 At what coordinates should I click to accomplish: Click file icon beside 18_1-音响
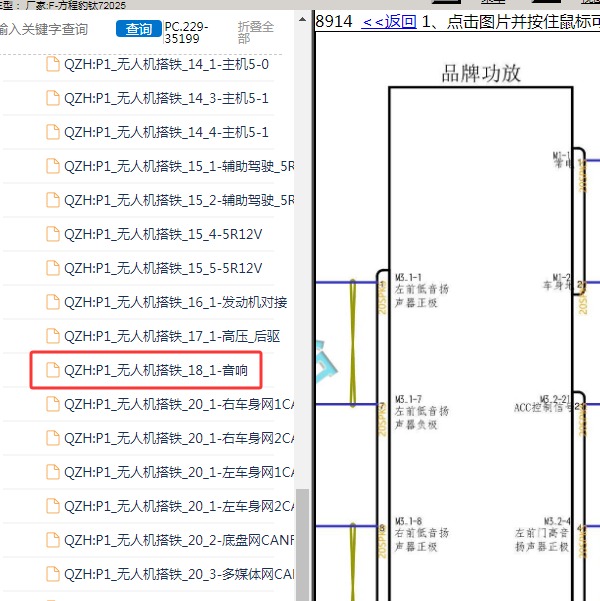[x=53, y=370]
